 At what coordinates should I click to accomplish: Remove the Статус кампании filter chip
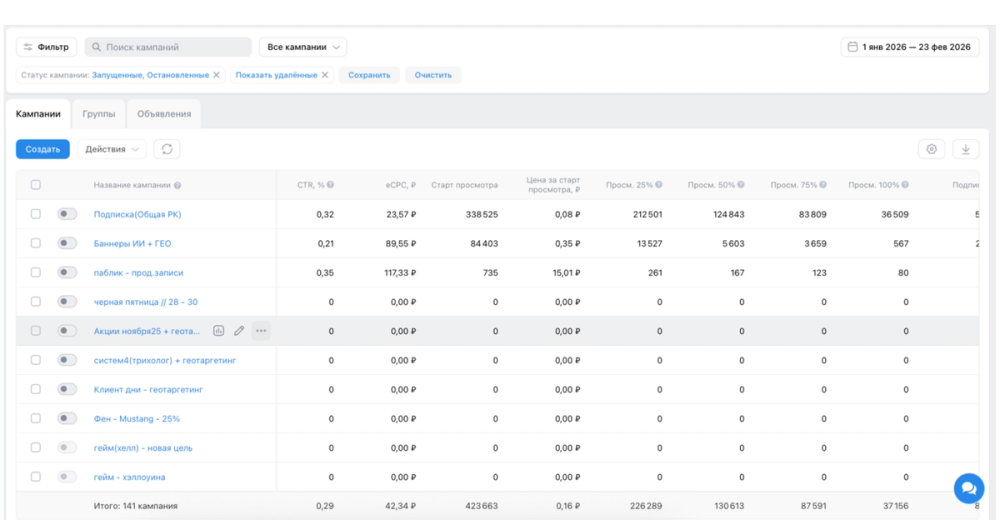216,75
